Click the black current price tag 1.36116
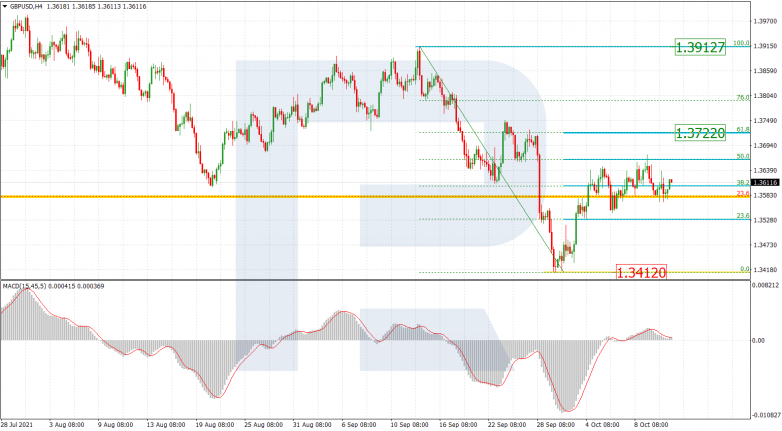The height and width of the screenshot is (431, 782). [766, 183]
